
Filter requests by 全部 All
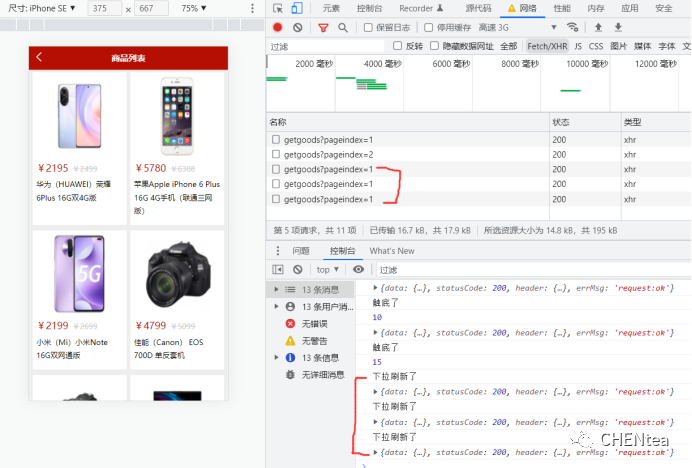pyautogui.click(x=508, y=46)
